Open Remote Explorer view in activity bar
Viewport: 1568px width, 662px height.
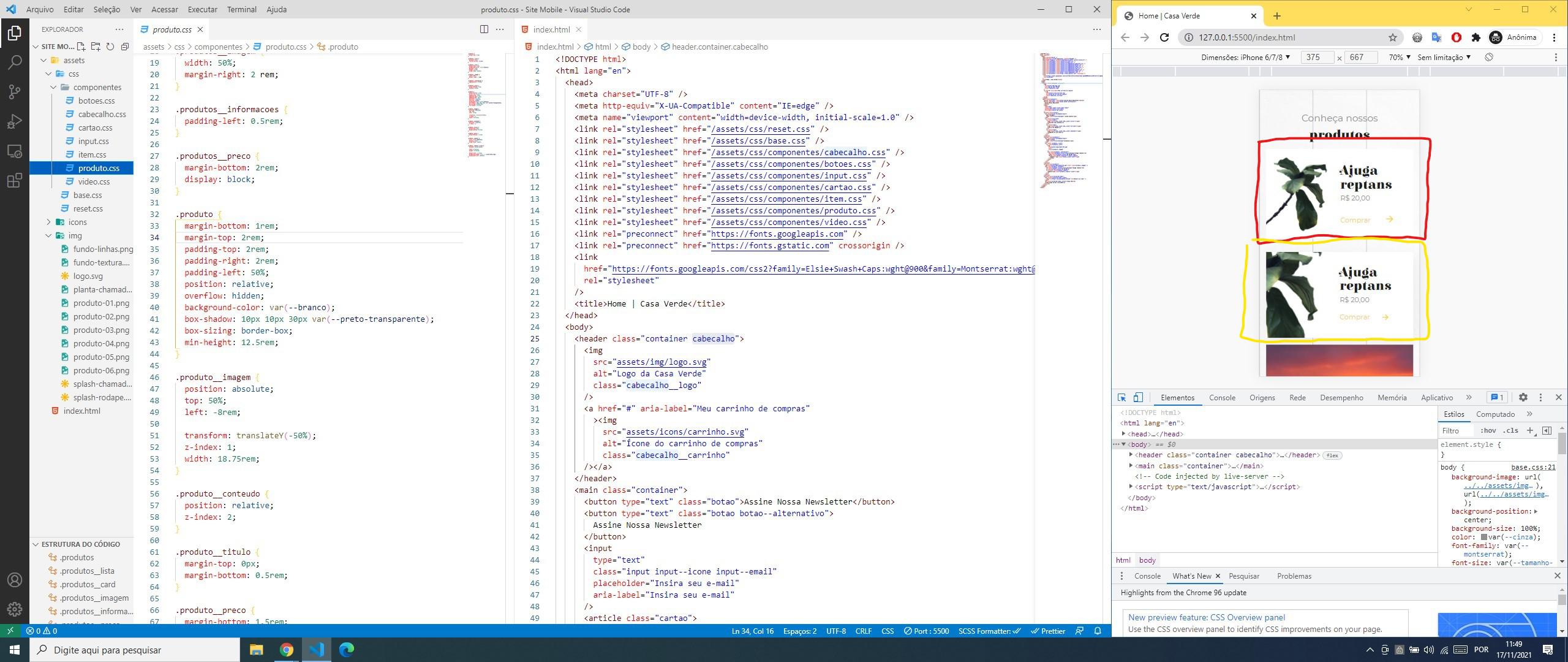[x=15, y=151]
